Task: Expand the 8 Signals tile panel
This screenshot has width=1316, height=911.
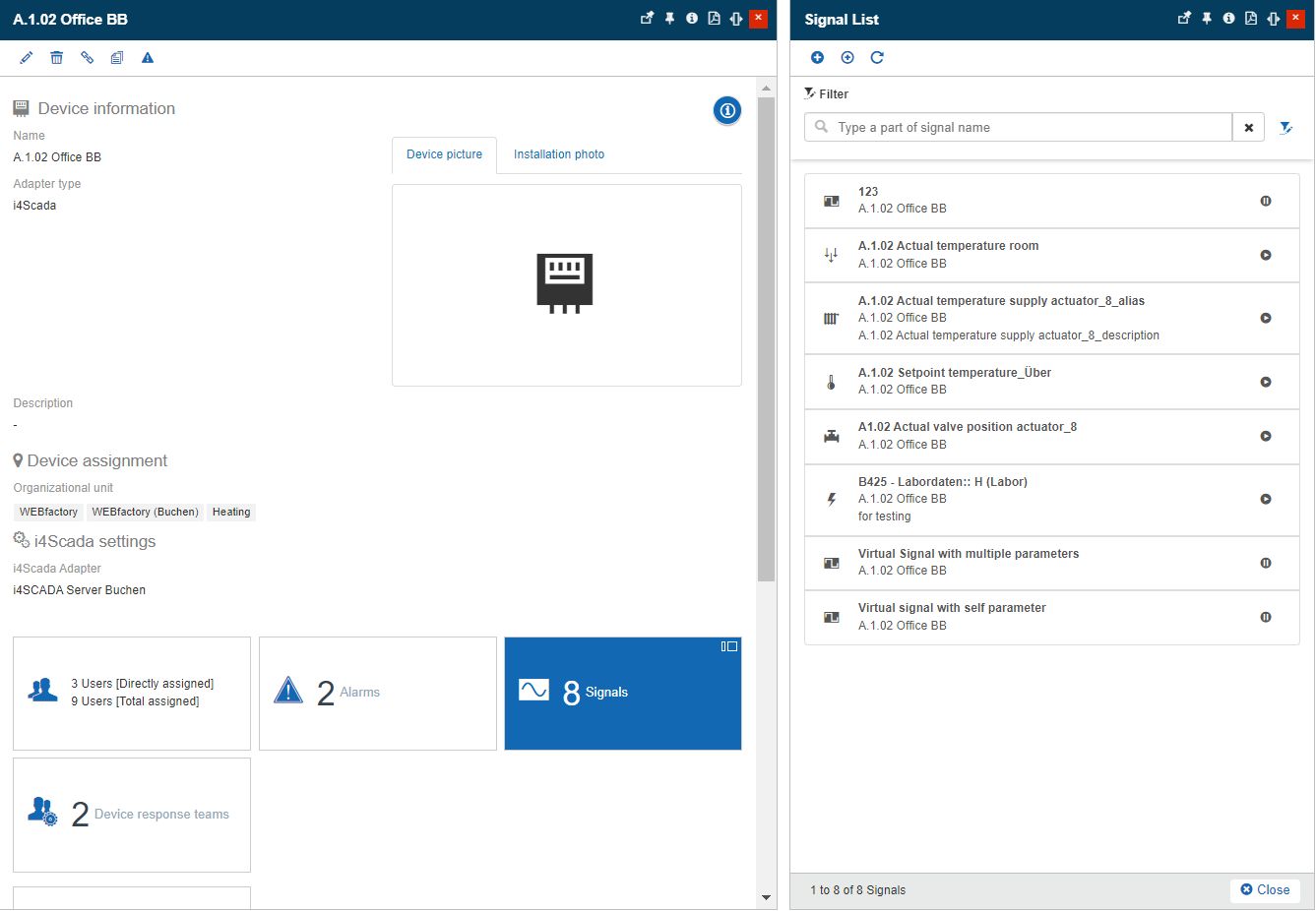Action: pyautogui.click(x=729, y=646)
